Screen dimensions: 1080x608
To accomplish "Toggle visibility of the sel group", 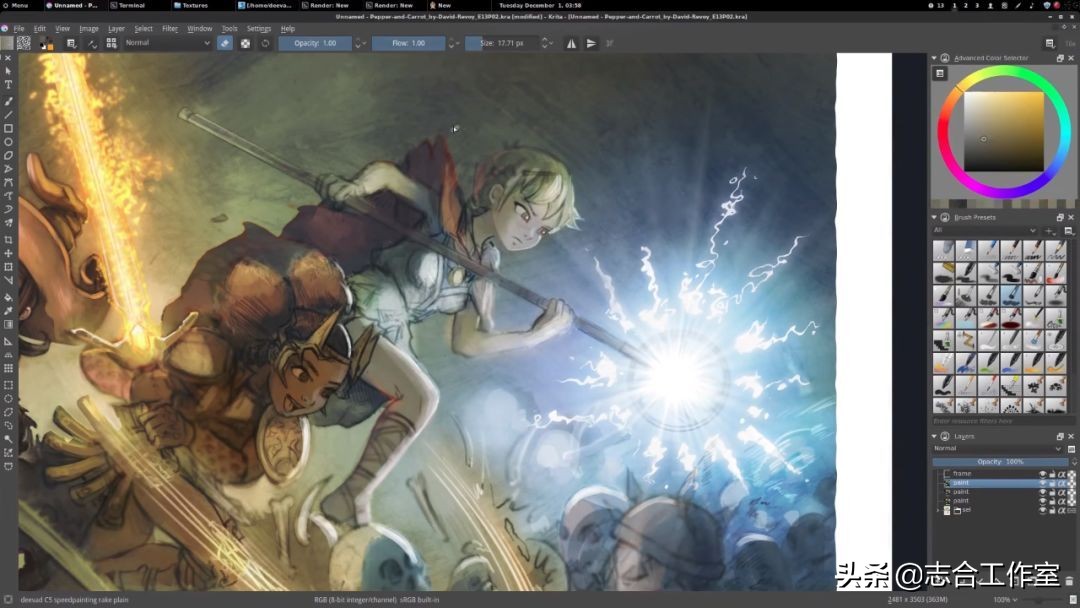I will click(1043, 510).
